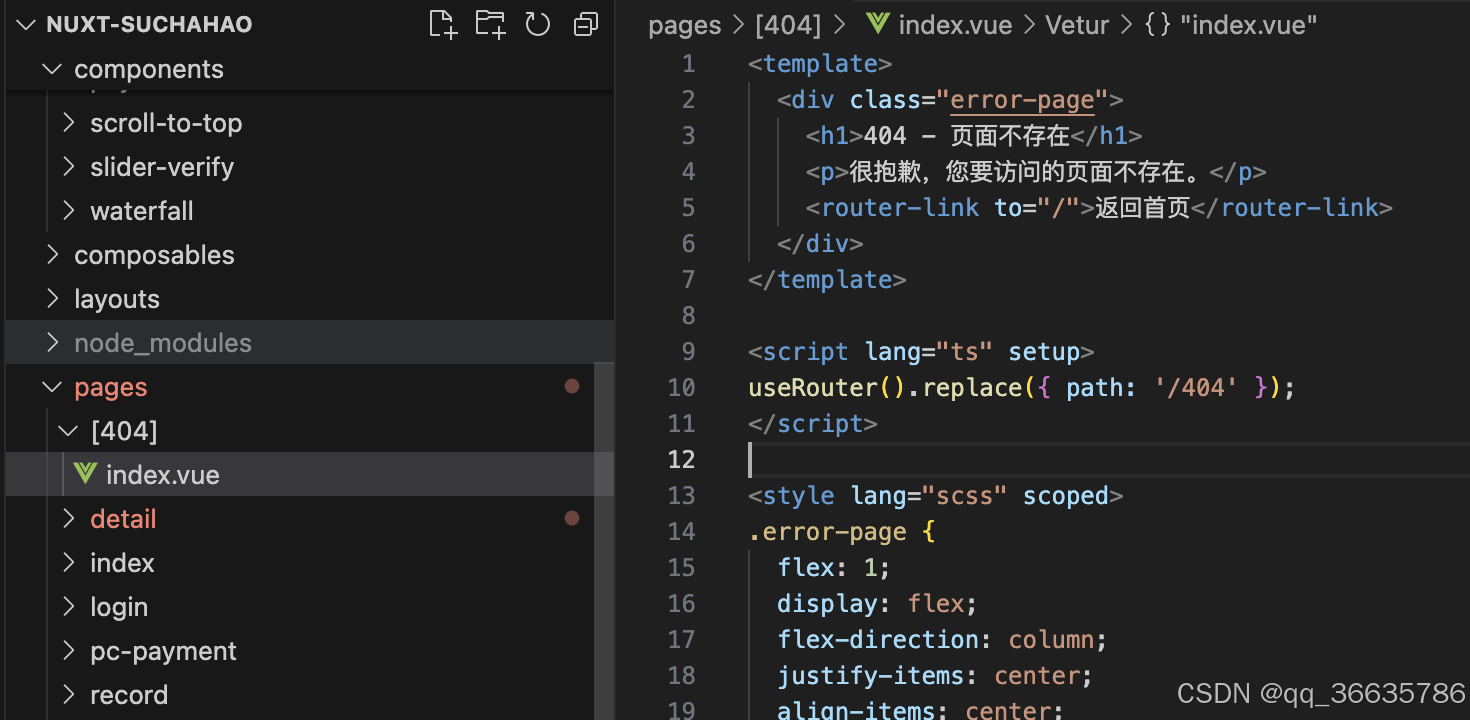1470x720 pixels.
Task: Click 'index.vue' file name in breadcrumb
Action: [955, 25]
